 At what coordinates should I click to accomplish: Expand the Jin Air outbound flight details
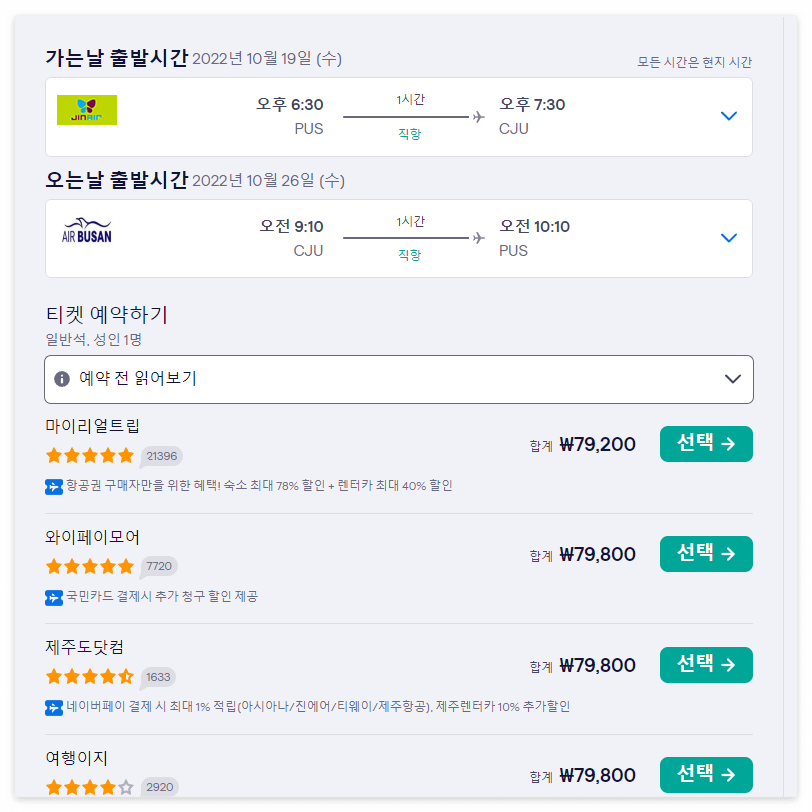click(729, 115)
